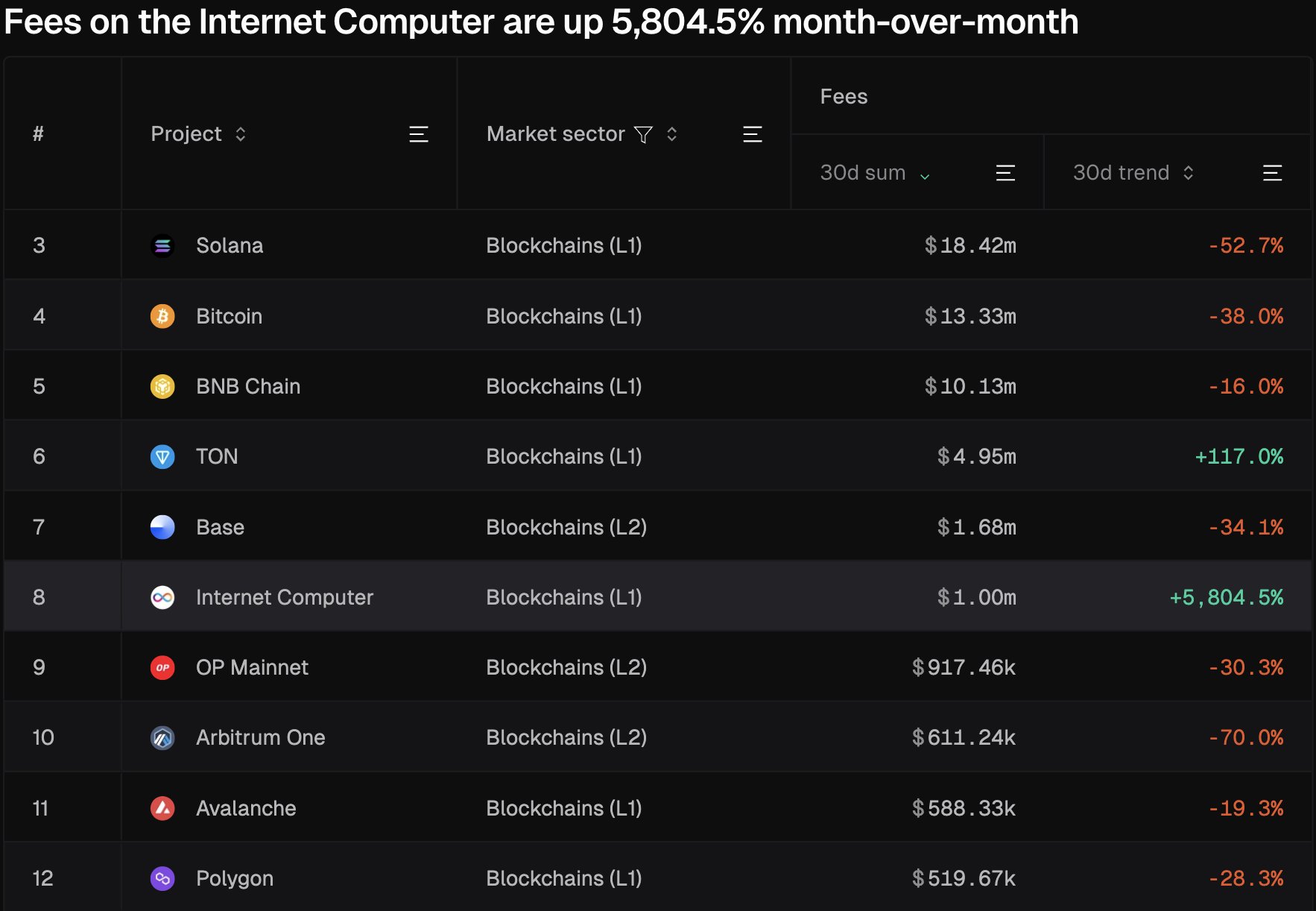Click the Internet Computer infinity icon
This screenshot has width=1316, height=911.
click(162, 597)
